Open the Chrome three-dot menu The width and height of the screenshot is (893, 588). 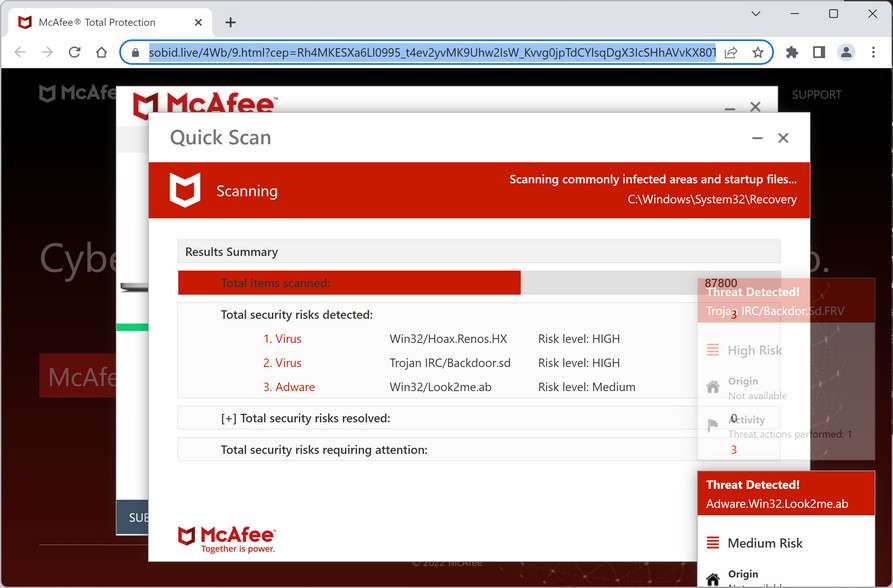click(874, 52)
